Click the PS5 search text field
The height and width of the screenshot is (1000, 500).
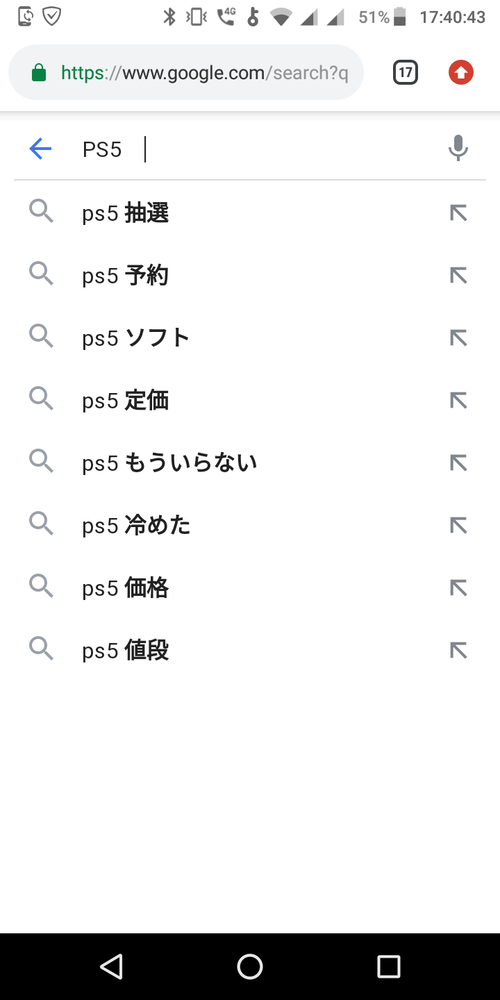tap(255, 149)
